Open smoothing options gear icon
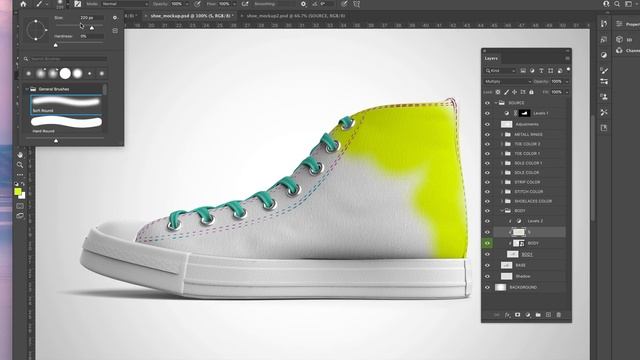The image size is (640, 360). pos(303,4)
